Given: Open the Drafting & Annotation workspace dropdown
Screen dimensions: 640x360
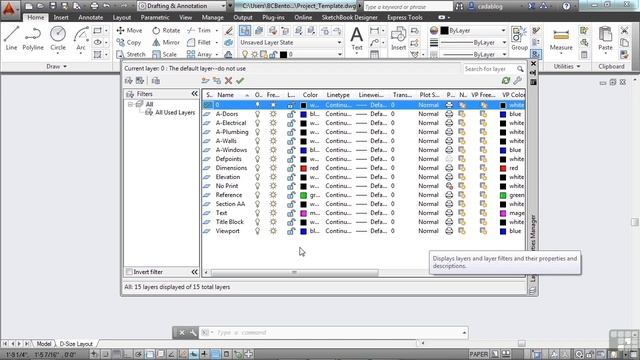Looking at the screenshot, I should (223, 6).
